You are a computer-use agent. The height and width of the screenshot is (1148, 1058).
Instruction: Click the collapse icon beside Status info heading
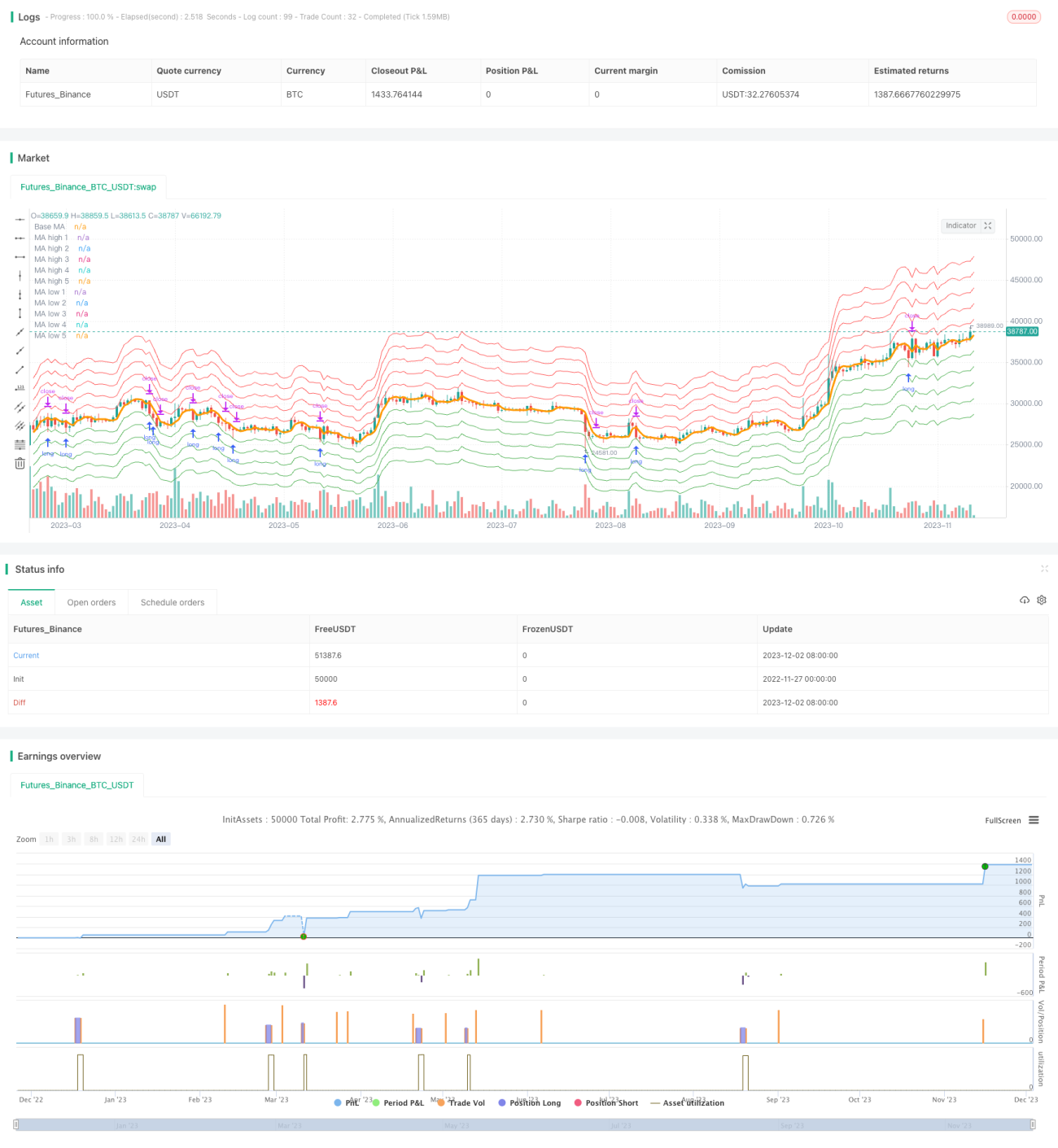[1044, 569]
